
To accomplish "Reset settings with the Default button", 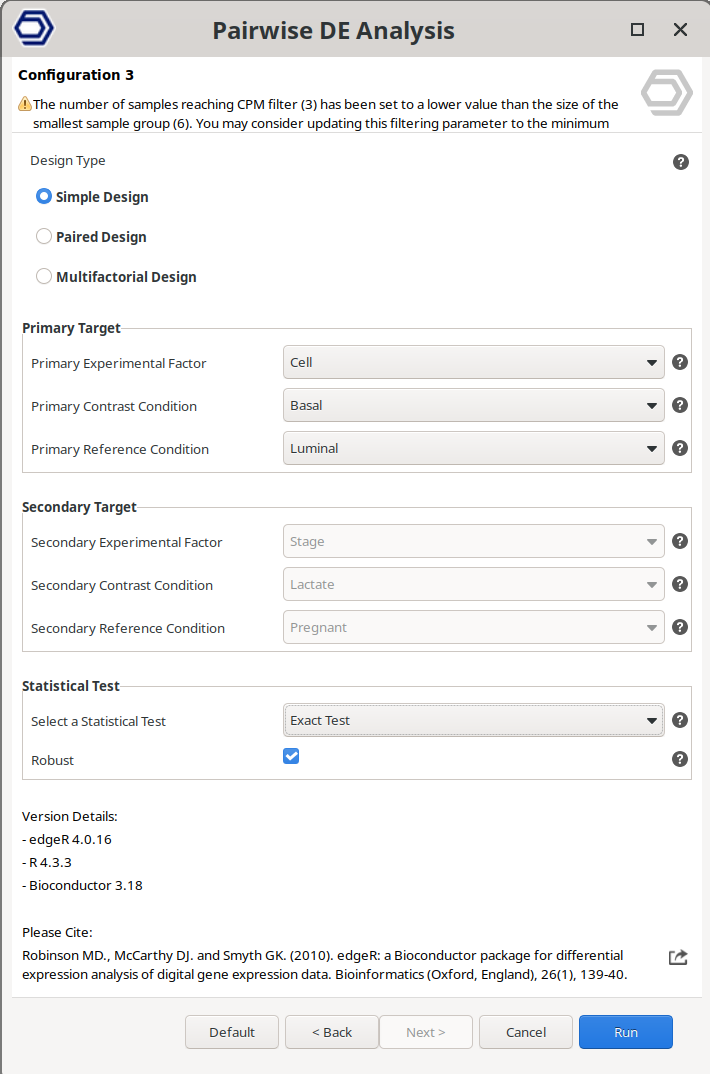I will (x=232, y=1032).
